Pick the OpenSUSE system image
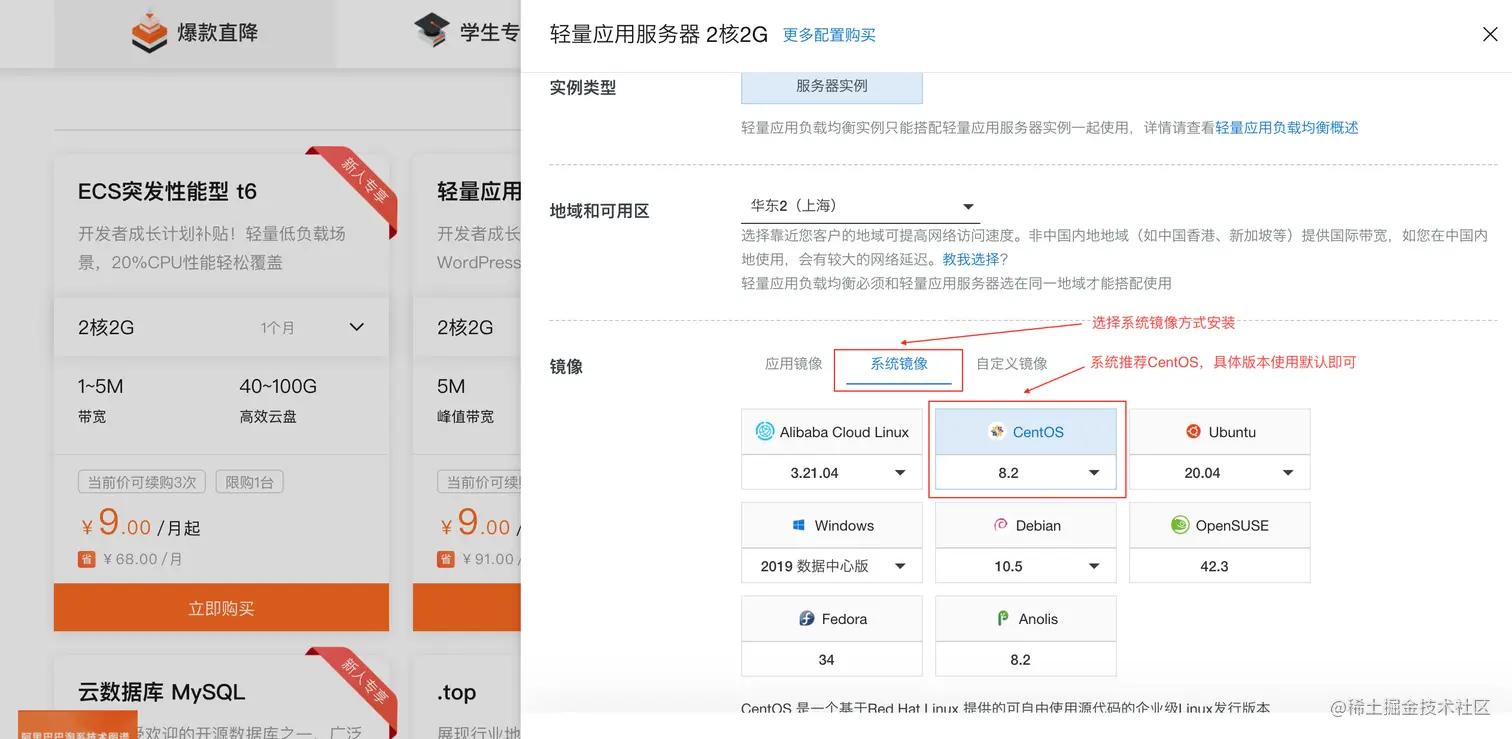The width and height of the screenshot is (1512, 739). [x=1220, y=526]
